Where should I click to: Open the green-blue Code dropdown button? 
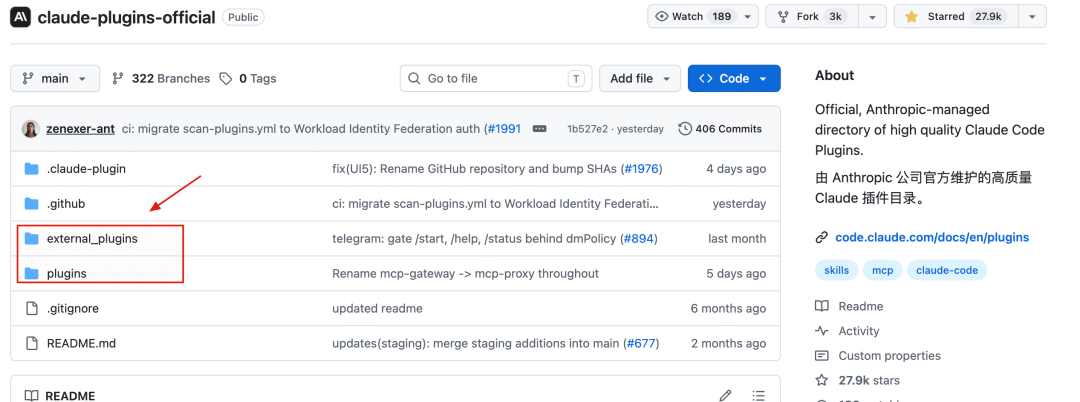tap(734, 78)
